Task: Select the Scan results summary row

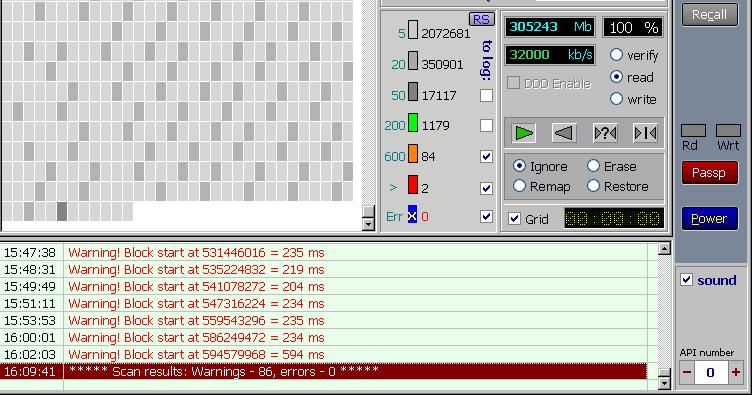Action: (323, 372)
